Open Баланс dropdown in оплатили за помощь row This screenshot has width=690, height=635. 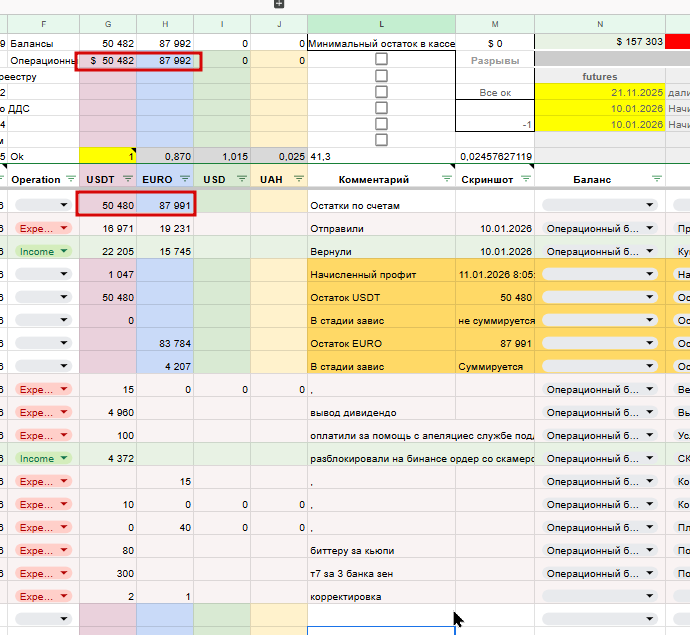coord(600,435)
